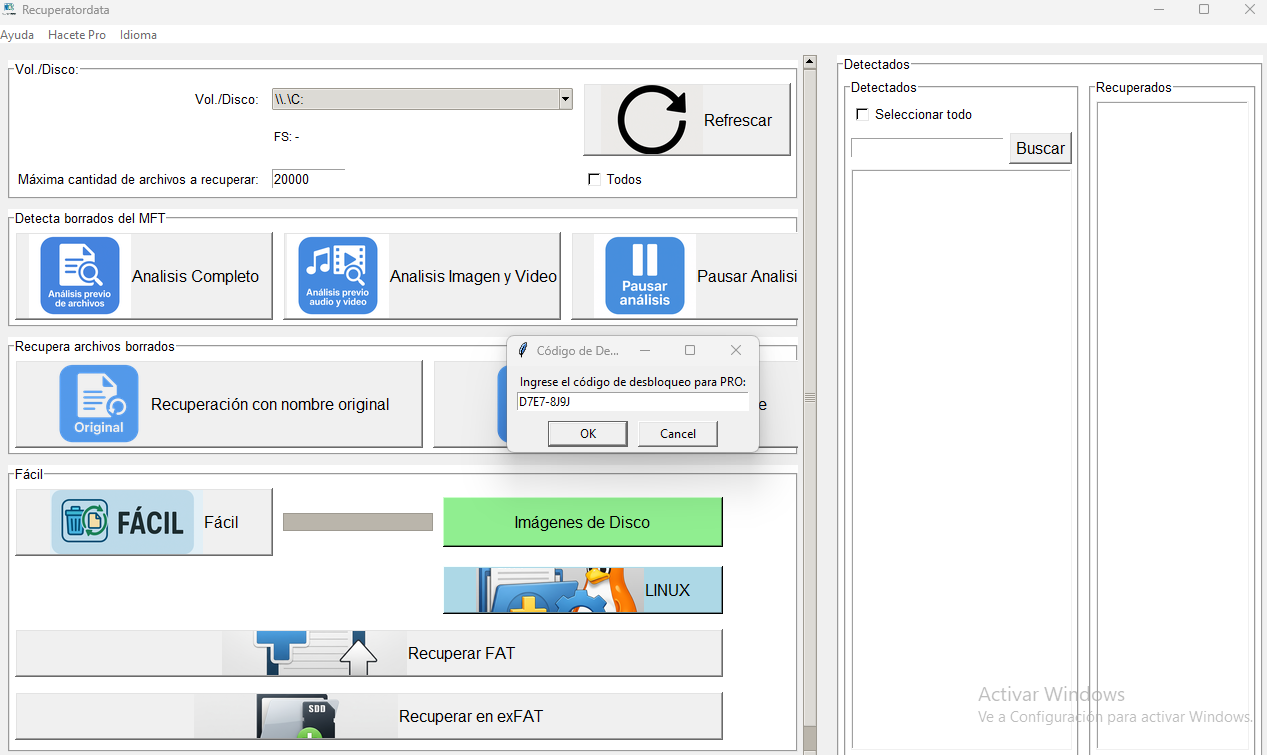
Task: Click the SDD card exFAT icon
Action: pyautogui.click(x=297, y=716)
